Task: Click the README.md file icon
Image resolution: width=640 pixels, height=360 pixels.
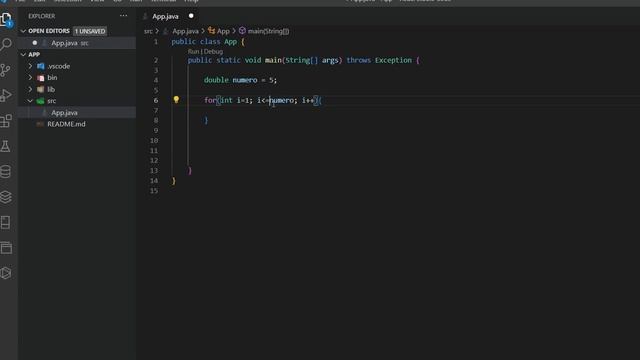Action: tap(40, 124)
